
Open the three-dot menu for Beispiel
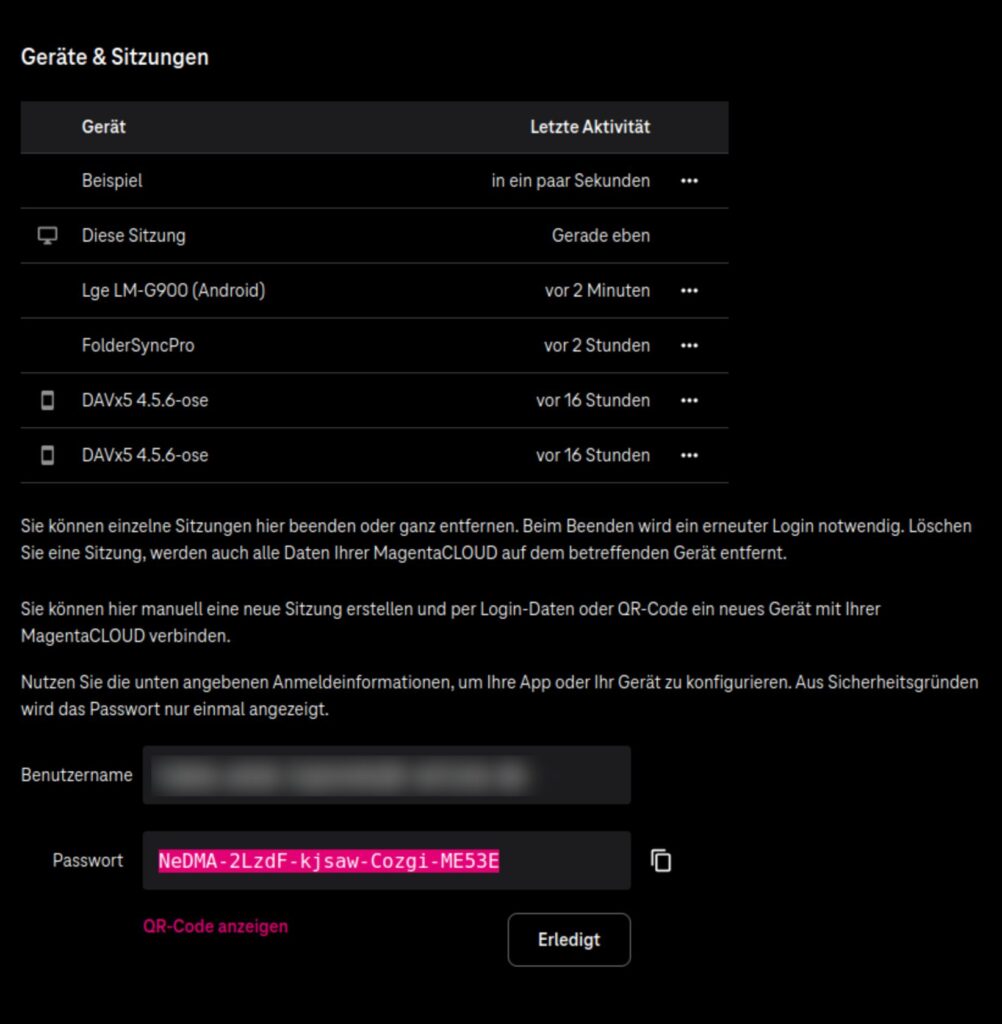689,181
